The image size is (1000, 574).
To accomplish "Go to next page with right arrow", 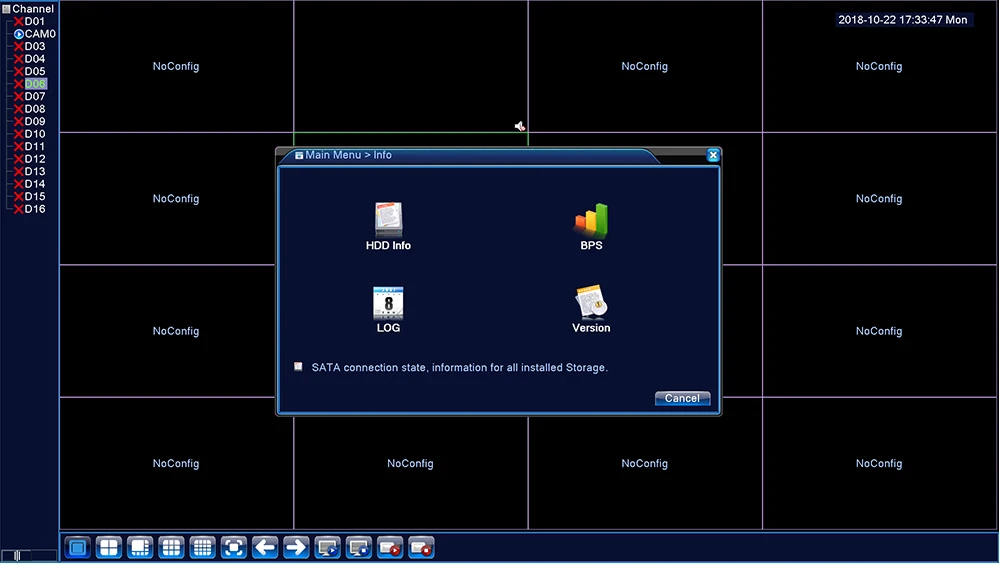I will [297, 547].
